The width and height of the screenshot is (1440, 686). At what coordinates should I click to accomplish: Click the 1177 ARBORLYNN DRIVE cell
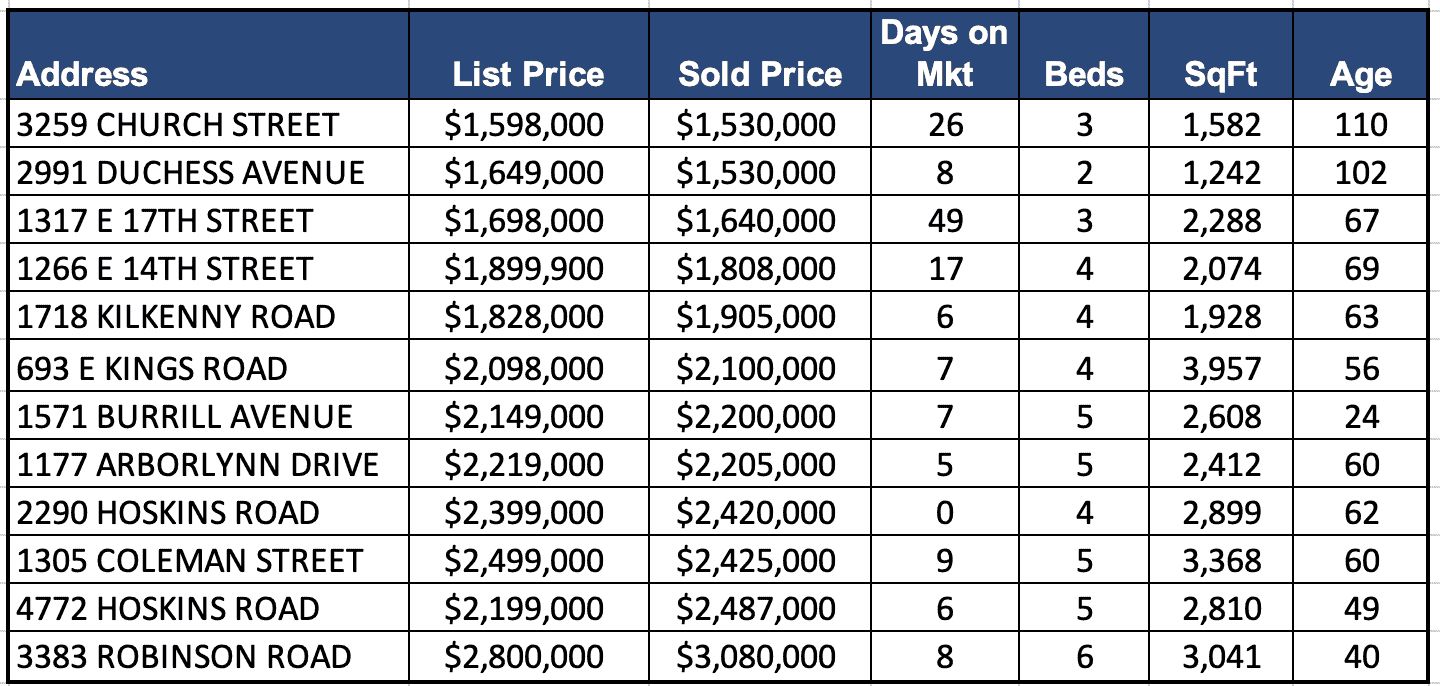[198, 465]
